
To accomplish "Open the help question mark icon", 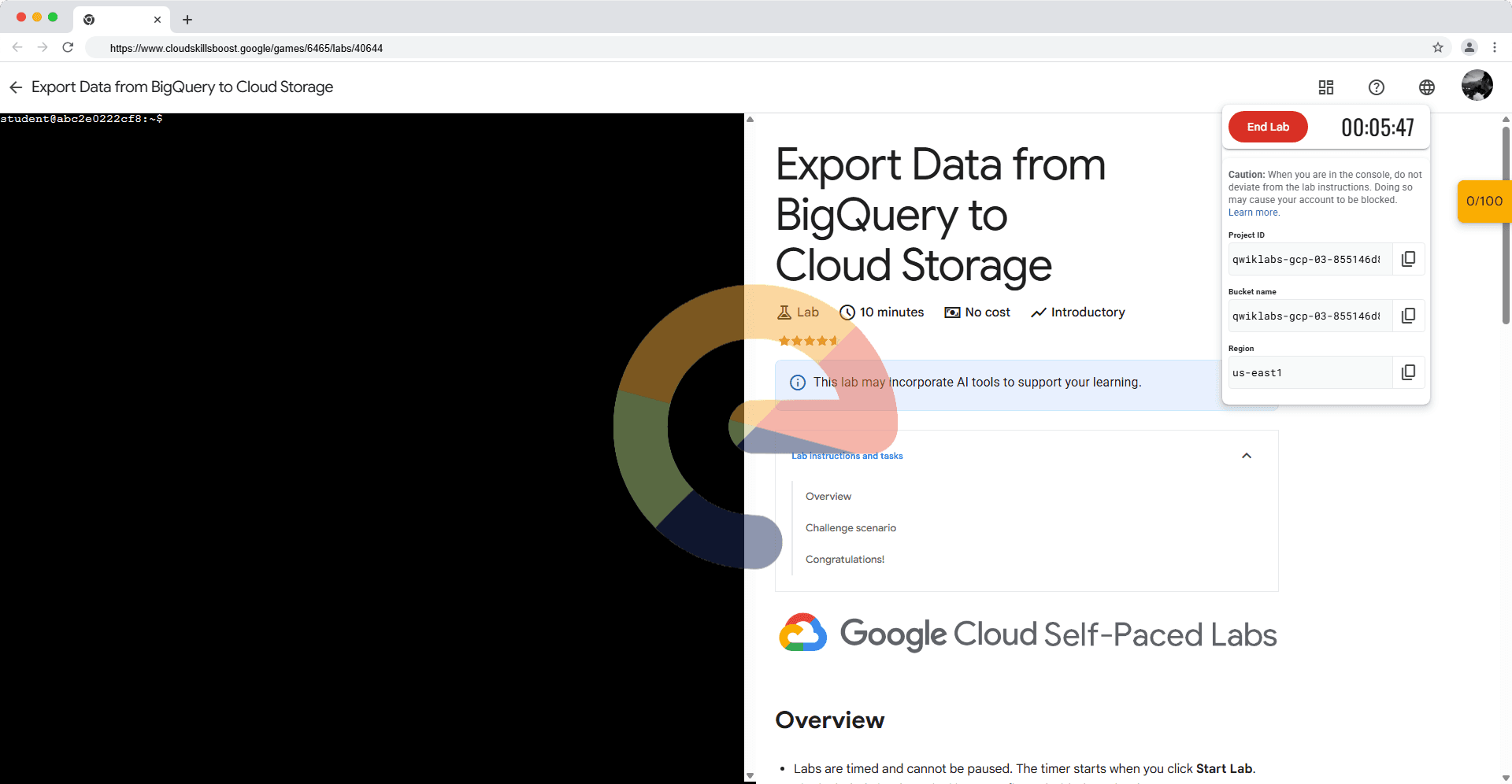I will 1377,87.
